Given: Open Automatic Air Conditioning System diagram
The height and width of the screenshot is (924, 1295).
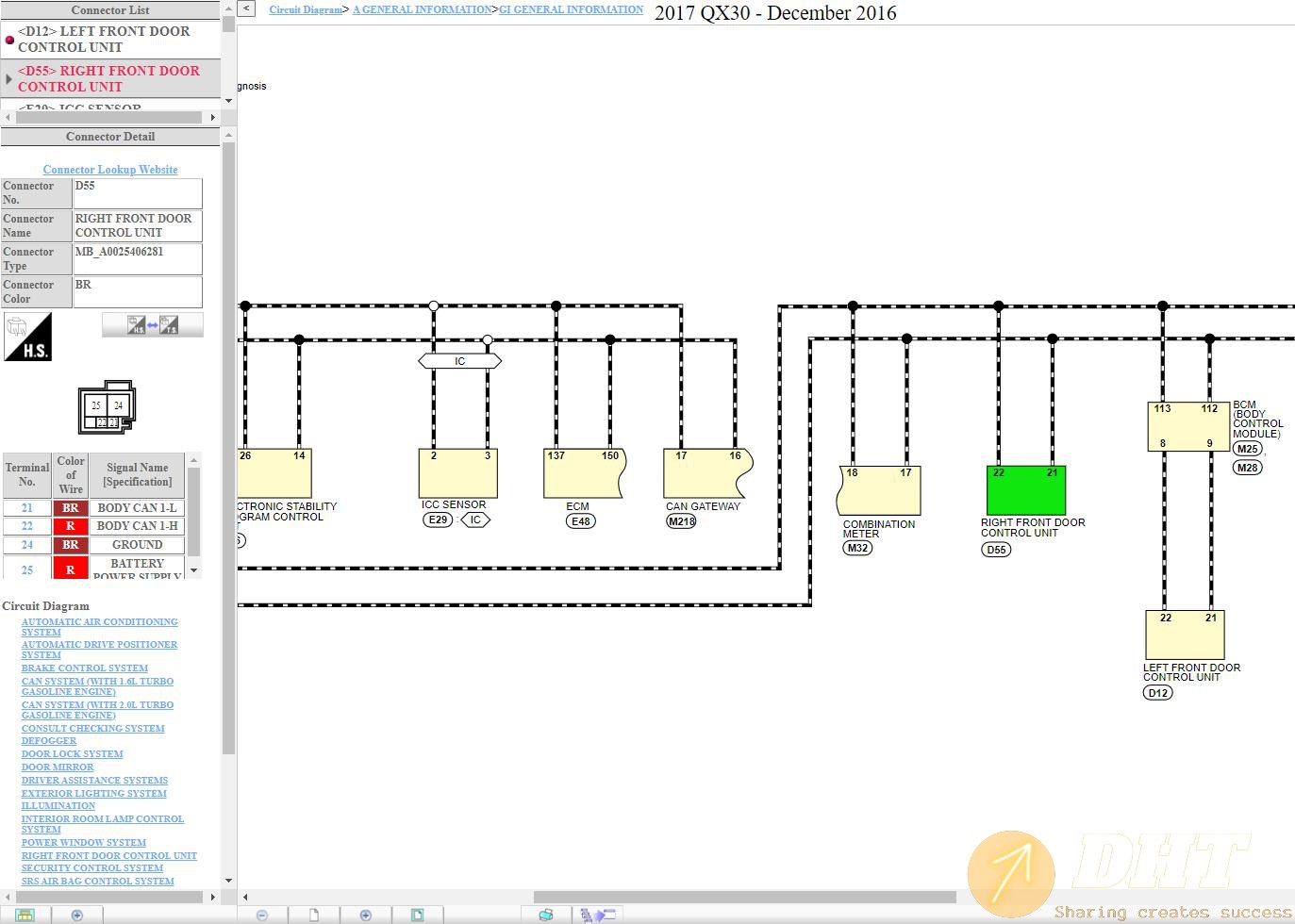Looking at the screenshot, I should (x=99, y=627).
